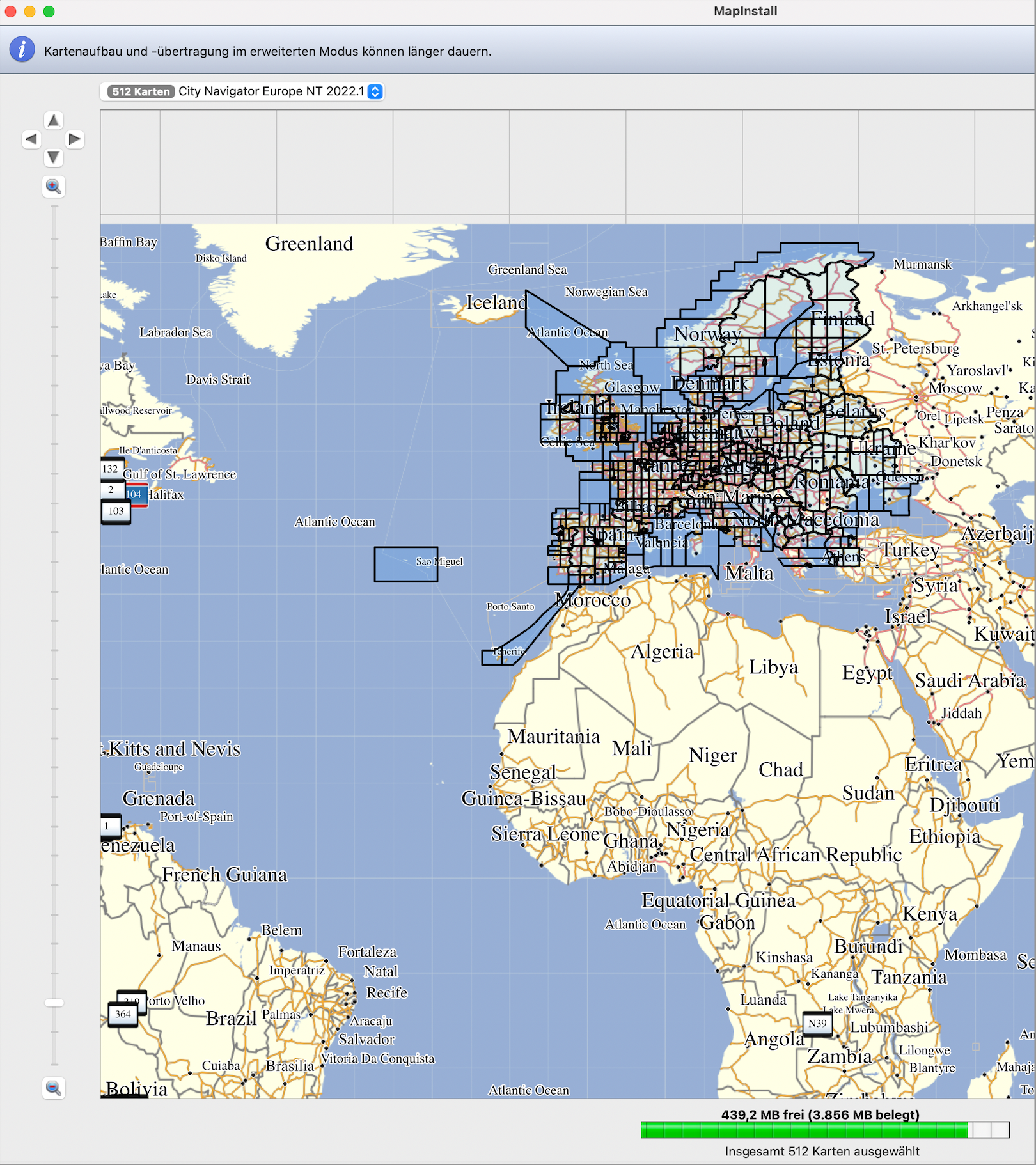Click the Porto Santo island label

coord(510,606)
